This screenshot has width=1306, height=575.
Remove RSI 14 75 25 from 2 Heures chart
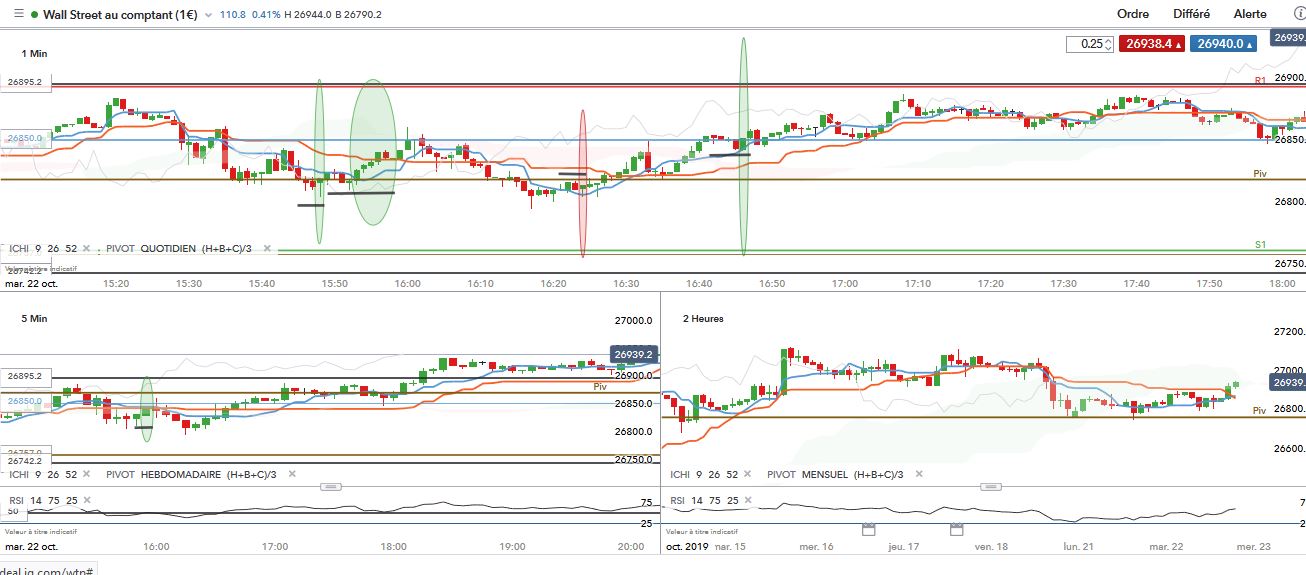point(748,498)
